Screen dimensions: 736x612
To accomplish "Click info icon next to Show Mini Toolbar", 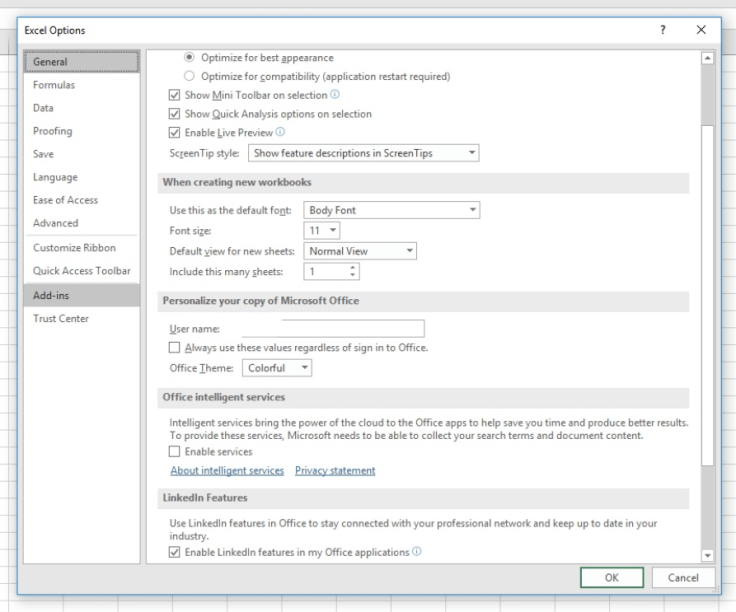I will pyautogui.click(x=336, y=95).
